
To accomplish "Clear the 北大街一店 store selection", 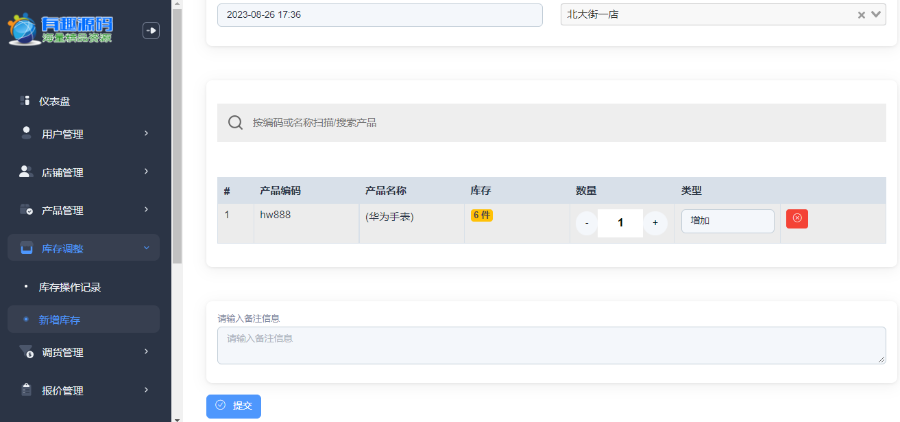I will 862,15.
